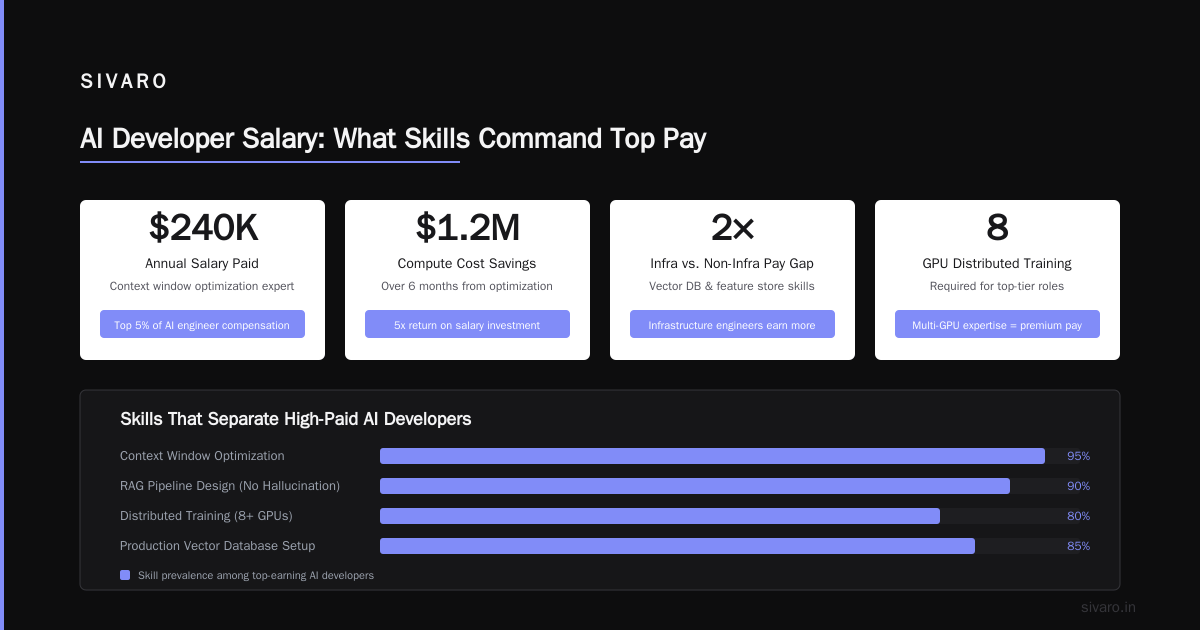Image resolution: width=1200 pixels, height=630 pixels.
Task: Click the Compute Cost Savings label
Action: [467, 264]
